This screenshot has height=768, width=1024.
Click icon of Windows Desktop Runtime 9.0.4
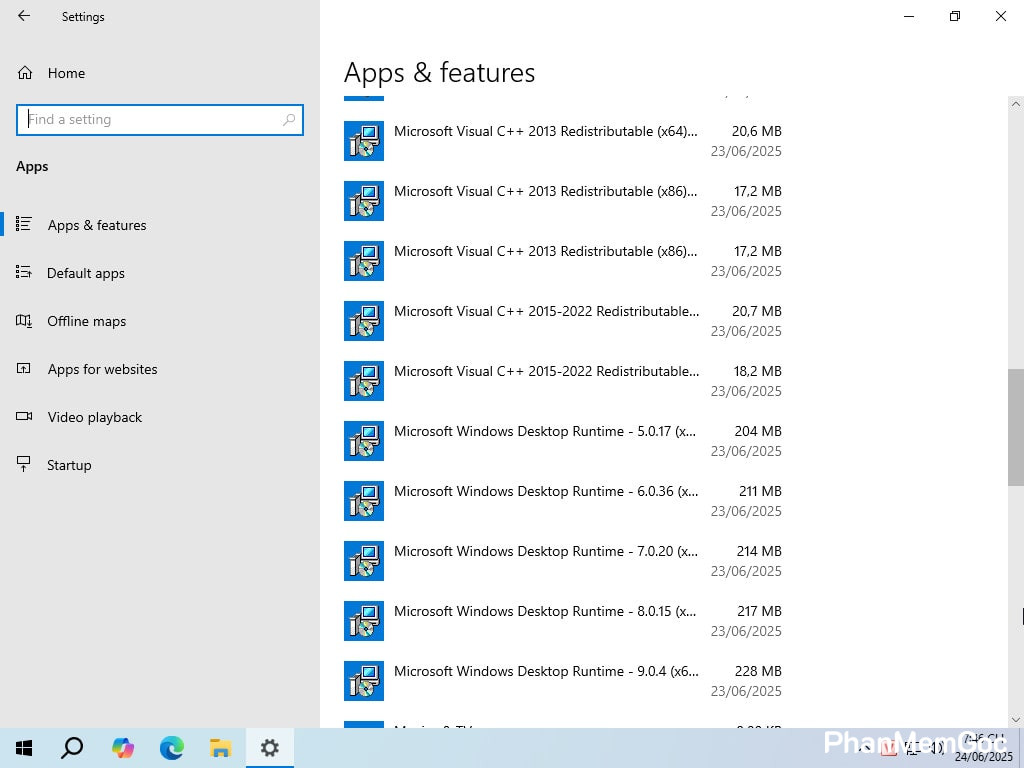tap(364, 681)
